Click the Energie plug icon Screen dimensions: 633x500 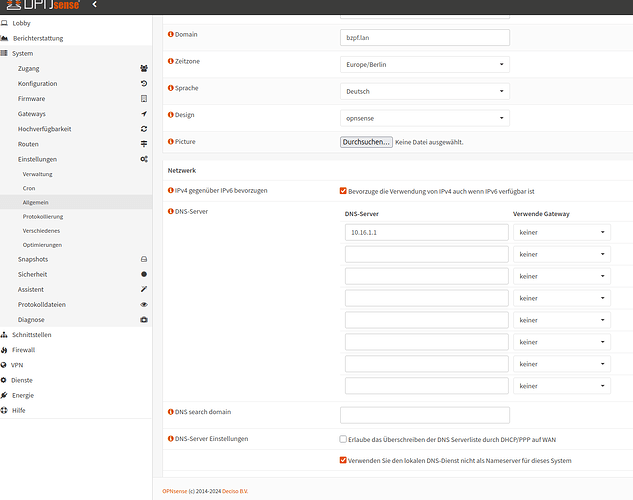pyautogui.click(x=4, y=395)
